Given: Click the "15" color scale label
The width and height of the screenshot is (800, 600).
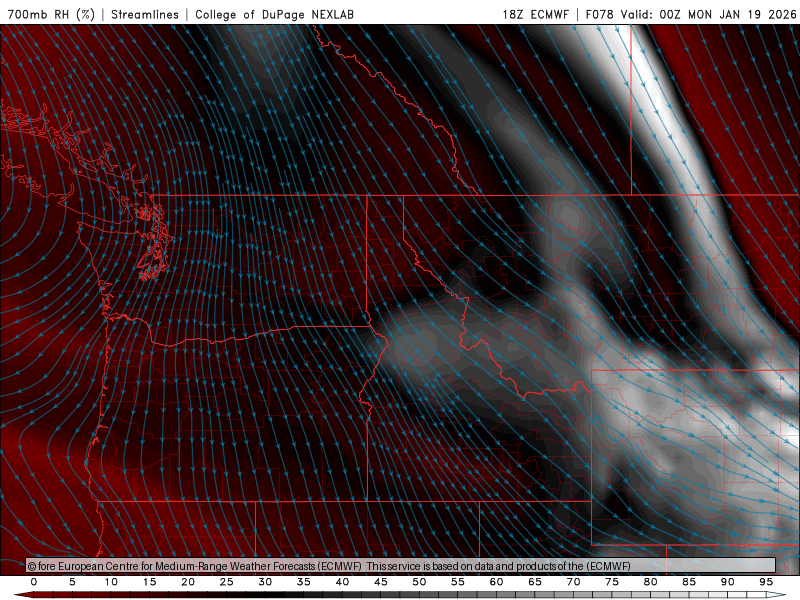Looking at the screenshot, I should pyautogui.click(x=149, y=582).
